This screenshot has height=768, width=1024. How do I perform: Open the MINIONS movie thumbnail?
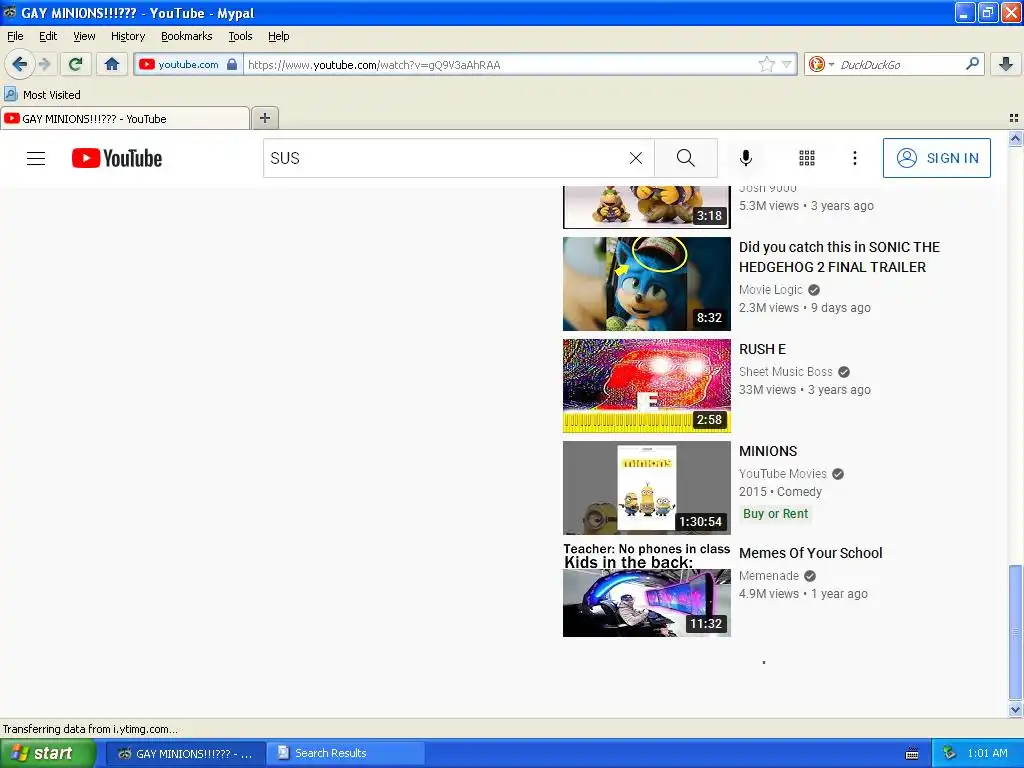647,487
